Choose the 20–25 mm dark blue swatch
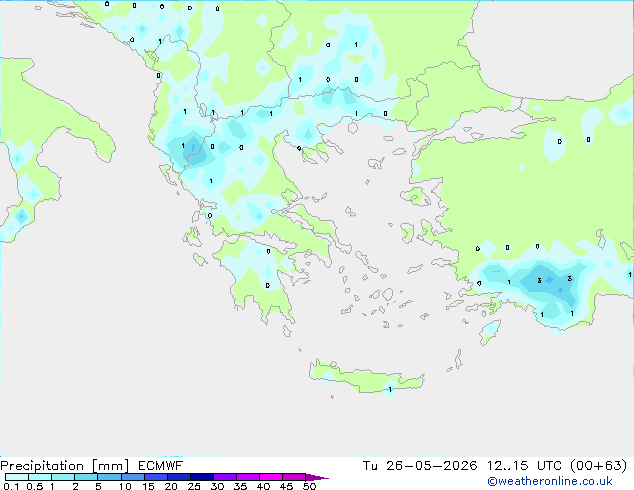 (x=178, y=477)
